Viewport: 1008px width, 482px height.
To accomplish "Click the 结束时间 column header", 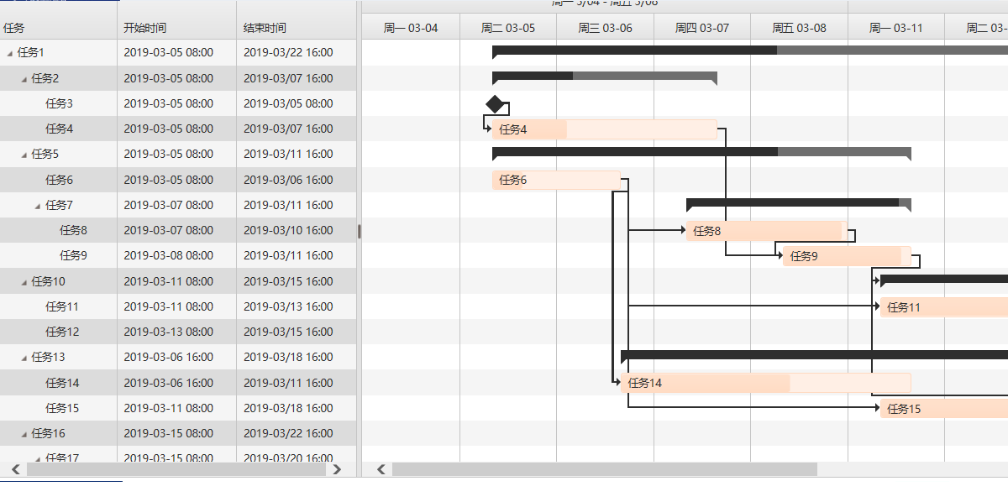I will point(296,28).
